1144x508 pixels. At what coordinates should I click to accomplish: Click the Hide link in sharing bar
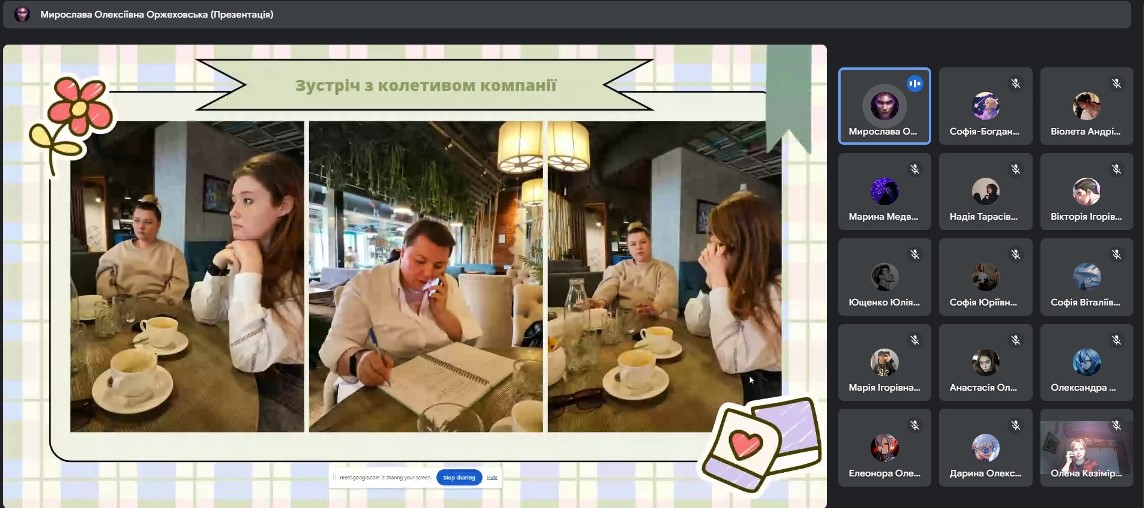pos(492,478)
